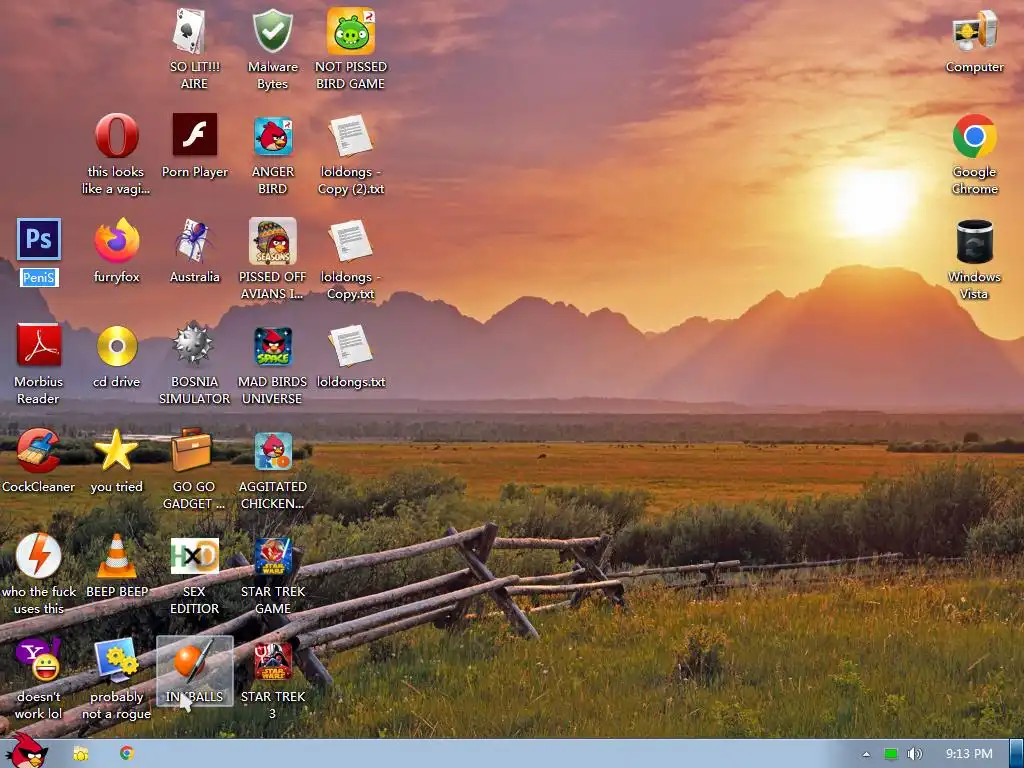Open STAR TREK 3 Darth Vader icon

(x=273, y=662)
